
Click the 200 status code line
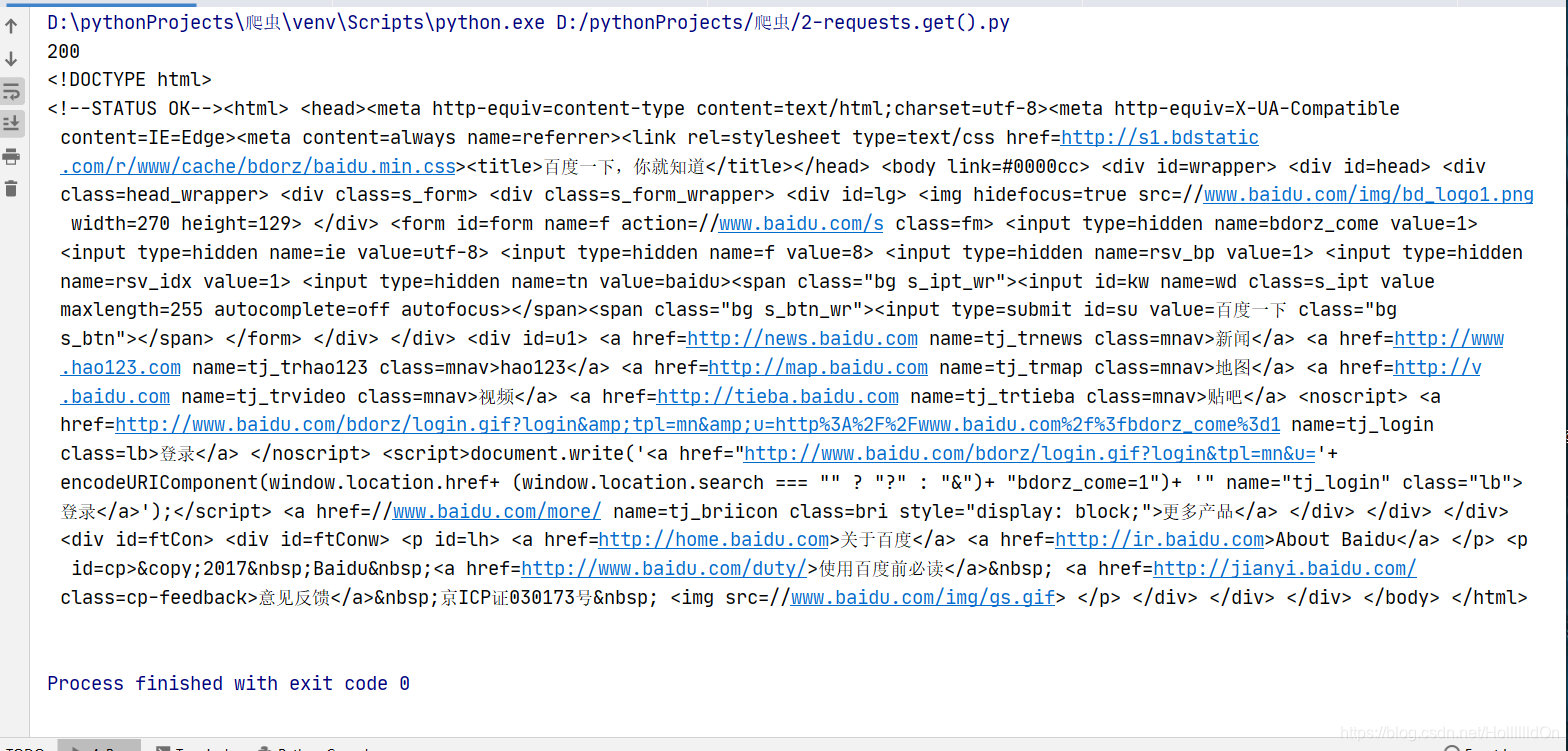(64, 51)
